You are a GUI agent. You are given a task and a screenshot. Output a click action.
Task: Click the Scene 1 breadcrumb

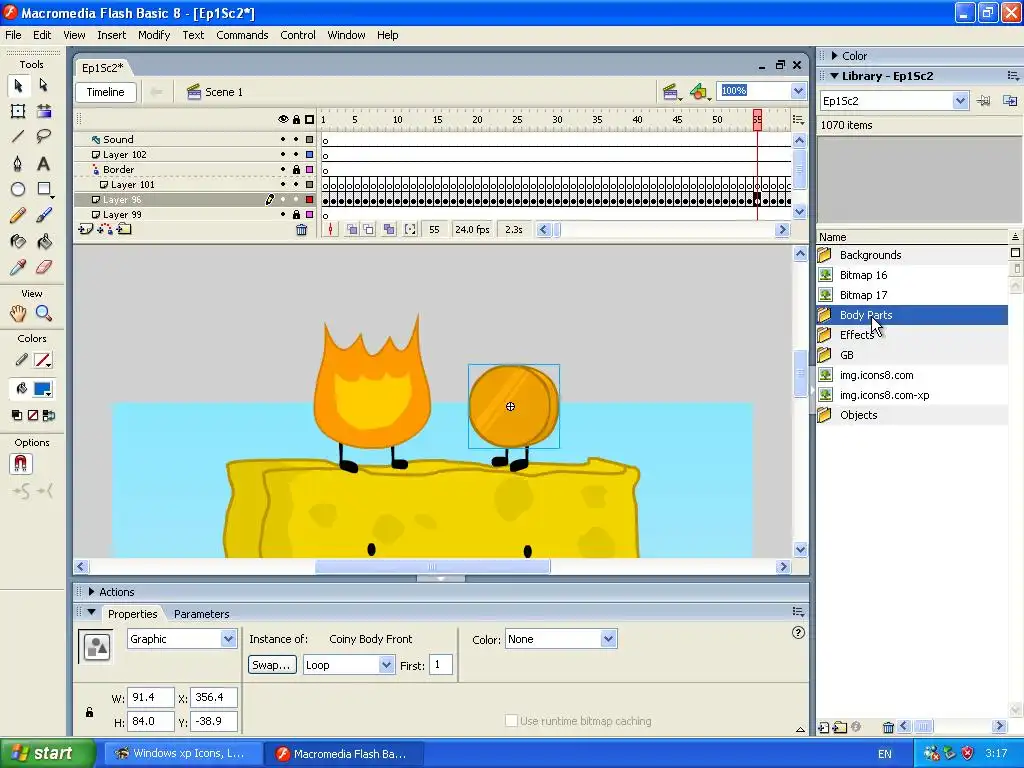tap(215, 92)
